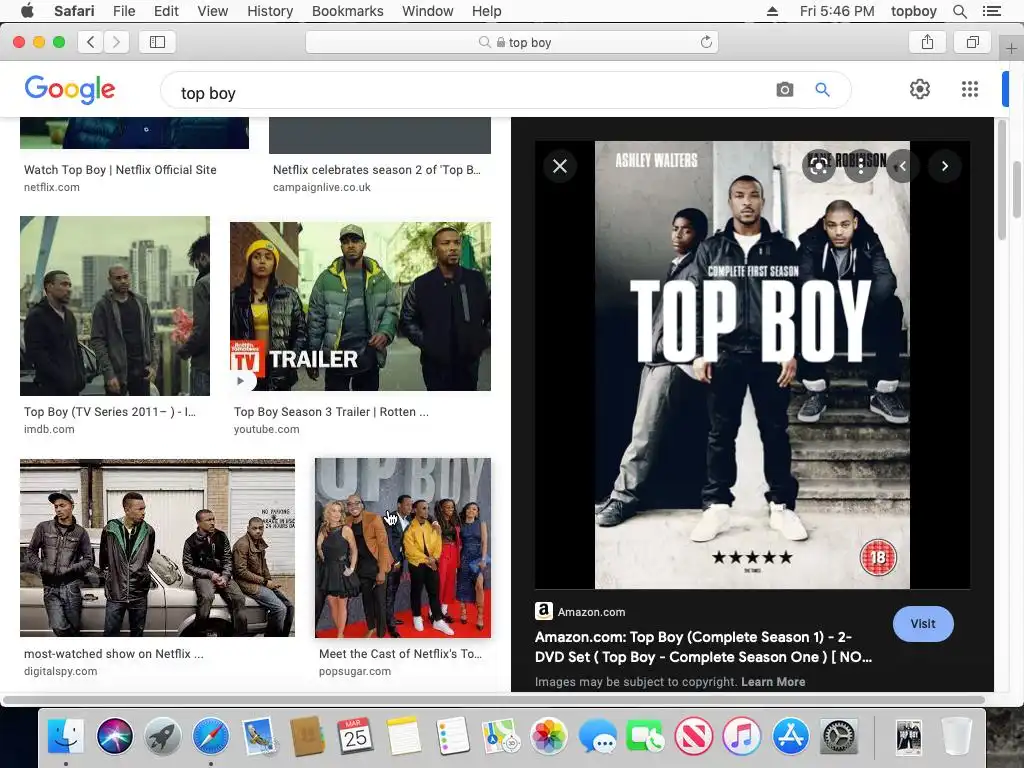Open Calendar showing 25 in Dock
This screenshot has height=768, width=1024.
pyautogui.click(x=355, y=736)
